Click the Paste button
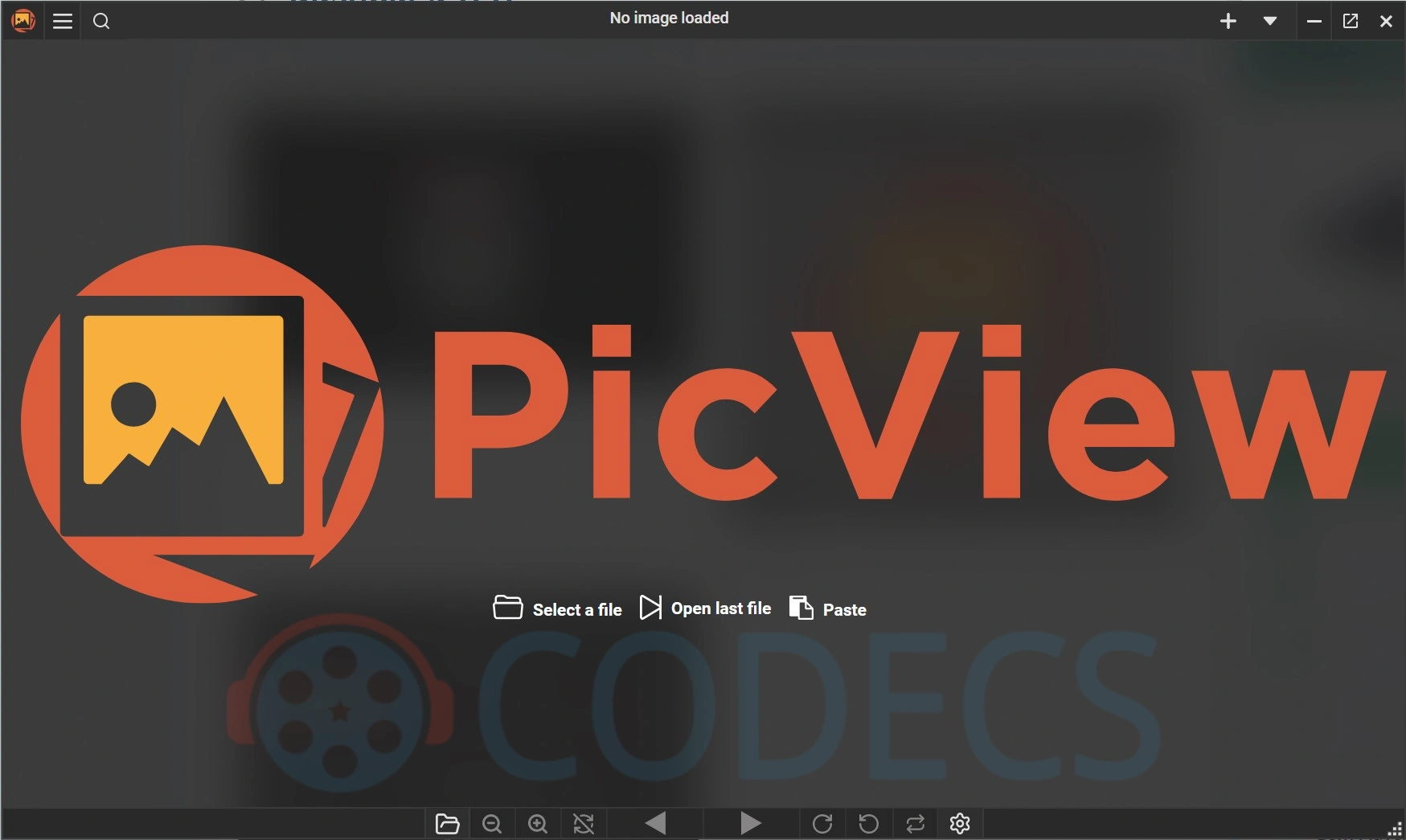 (x=828, y=608)
